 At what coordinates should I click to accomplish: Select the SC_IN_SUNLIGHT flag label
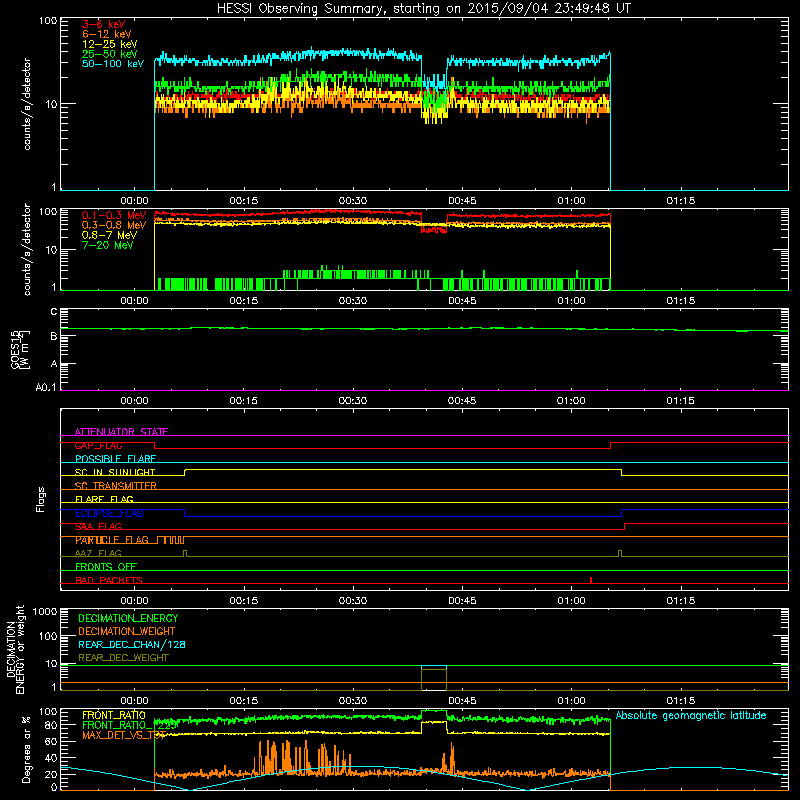coord(115,472)
